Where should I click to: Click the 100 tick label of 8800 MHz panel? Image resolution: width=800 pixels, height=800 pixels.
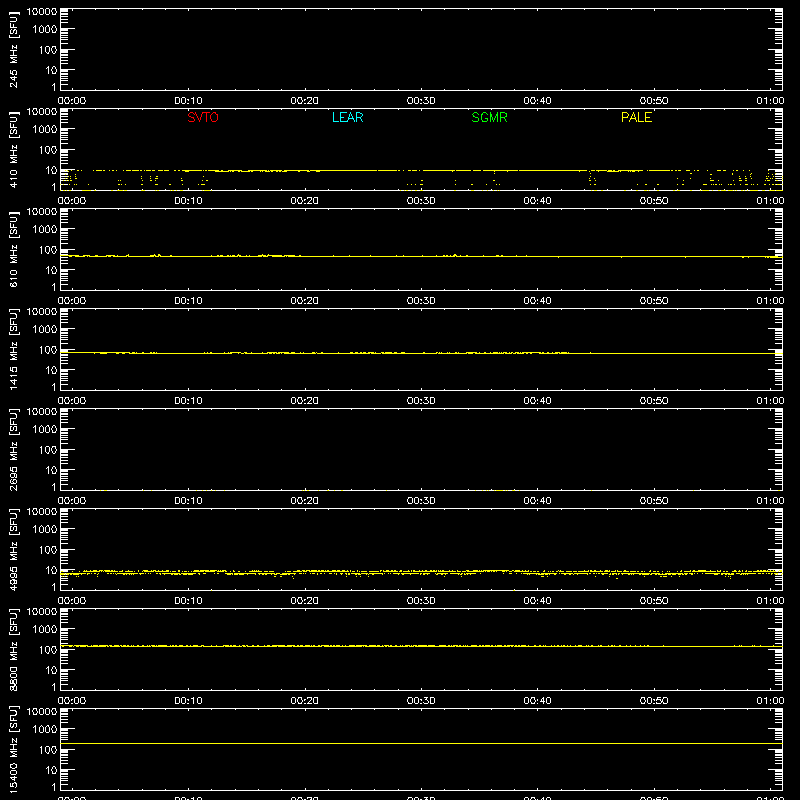coord(48,650)
